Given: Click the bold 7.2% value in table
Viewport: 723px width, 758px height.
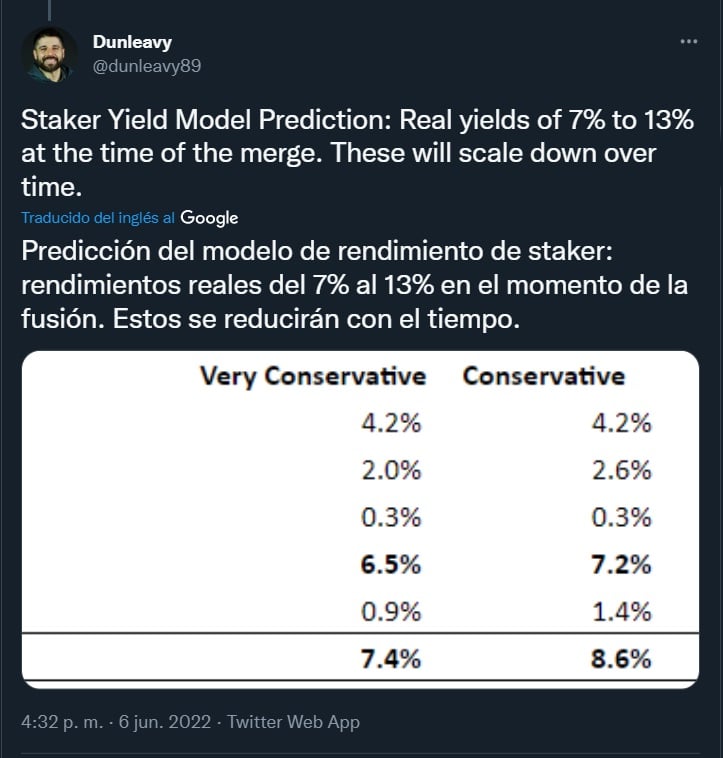Looking at the screenshot, I should tap(621, 565).
